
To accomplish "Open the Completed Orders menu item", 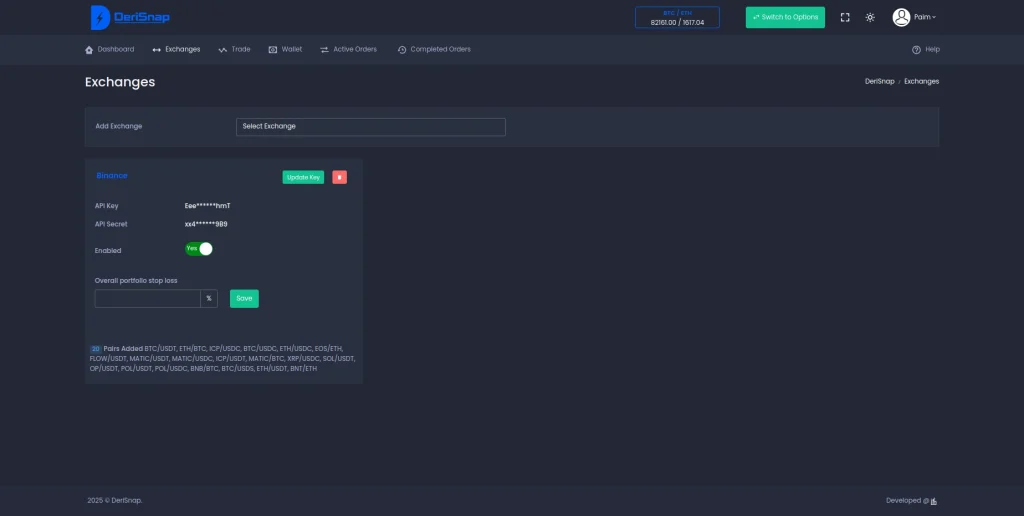I will (x=434, y=49).
